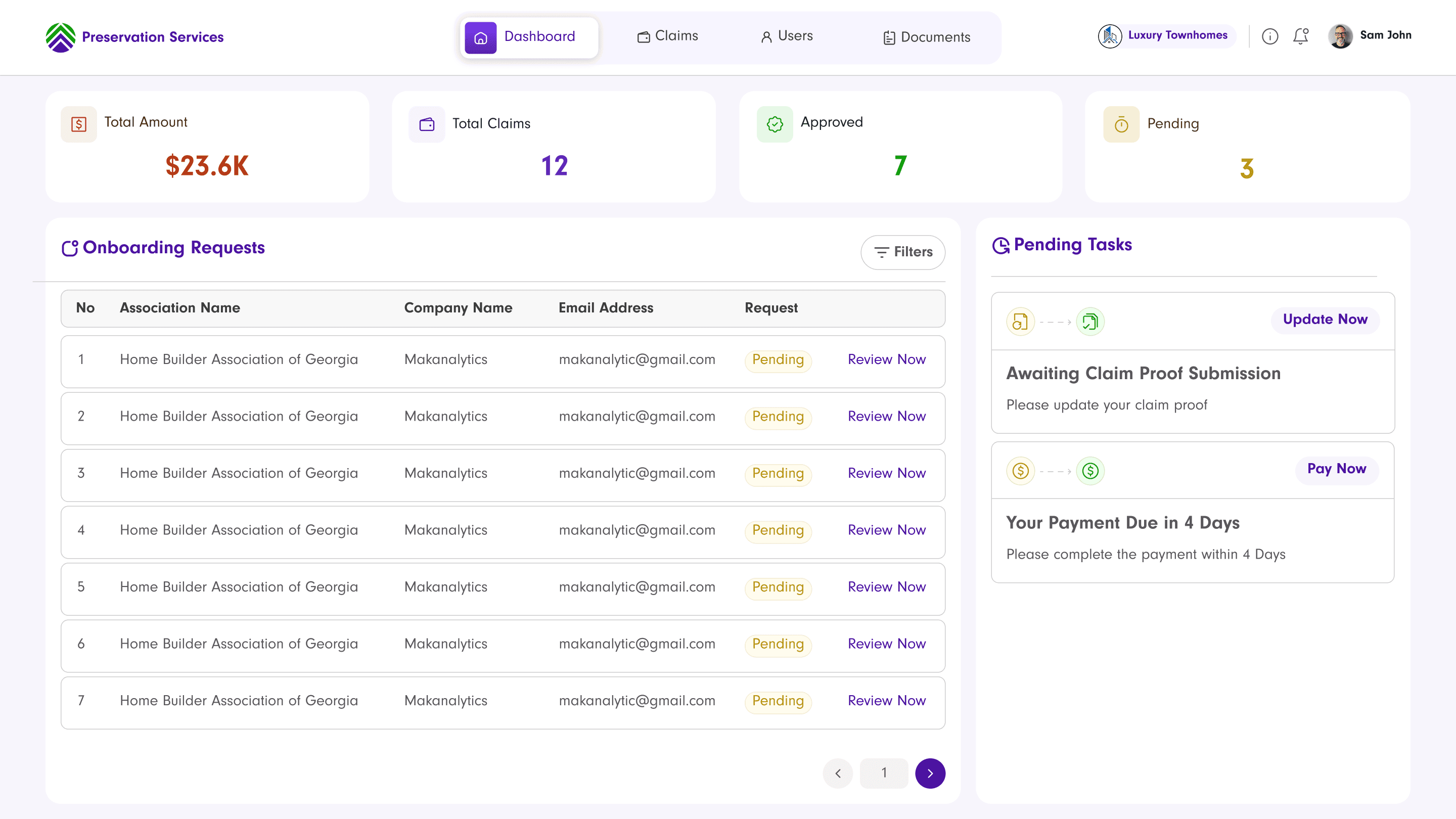Select page number 1 in pagination
Image resolution: width=1456 pixels, height=819 pixels.
tap(884, 773)
